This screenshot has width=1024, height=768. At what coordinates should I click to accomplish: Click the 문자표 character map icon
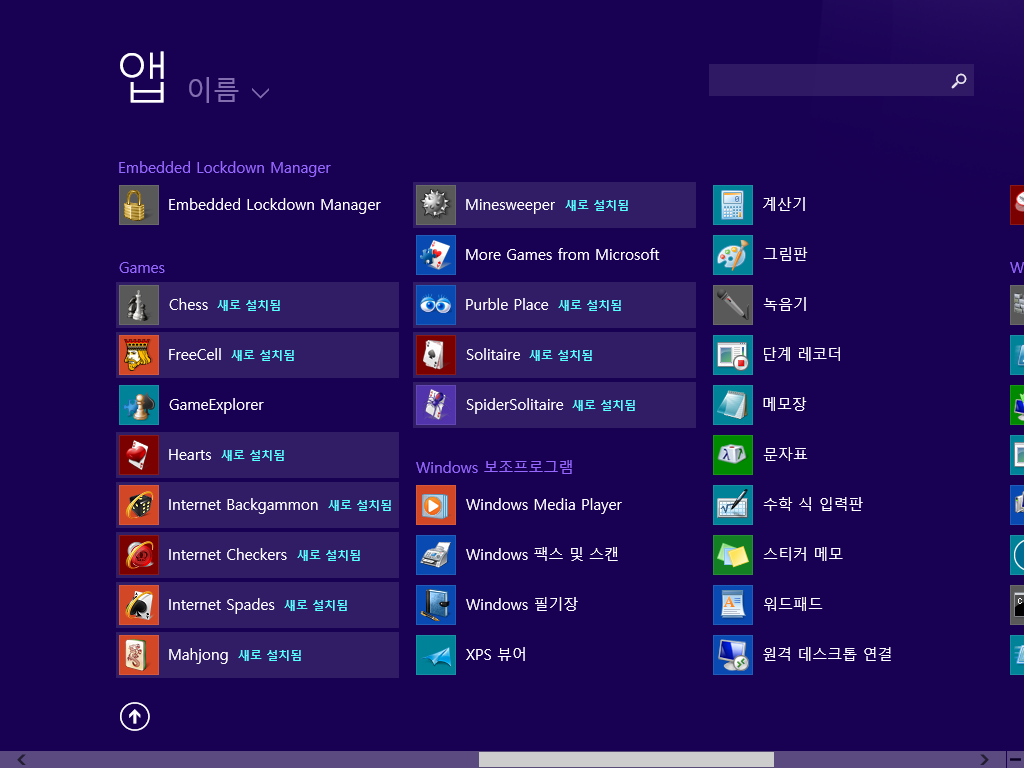(733, 455)
